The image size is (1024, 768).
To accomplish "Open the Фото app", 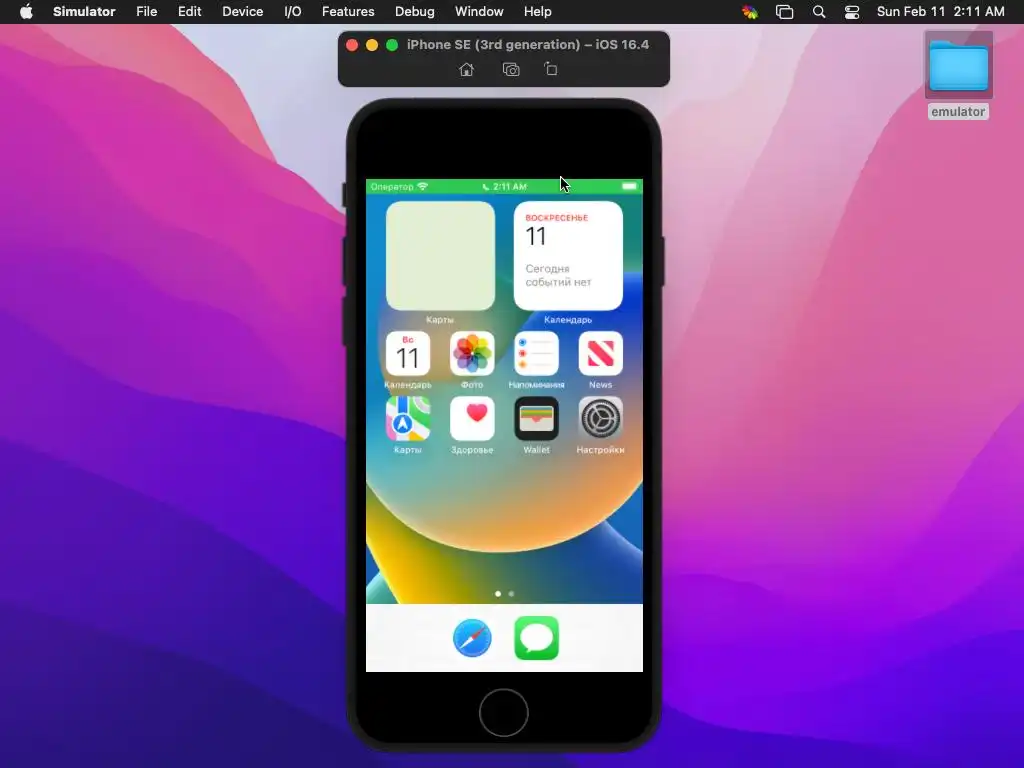I will (x=472, y=353).
